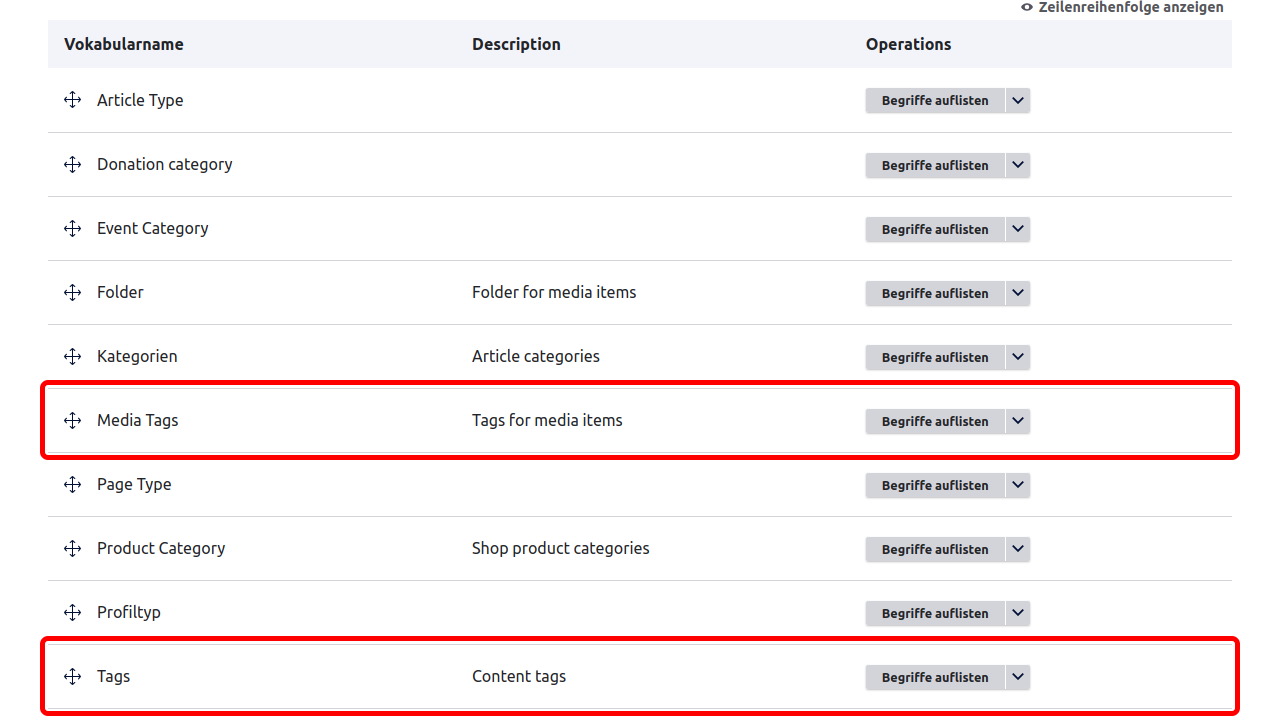Screen dimensions: 1280x728
Task: Click 'Folder for media items' description
Action: point(554,292)
